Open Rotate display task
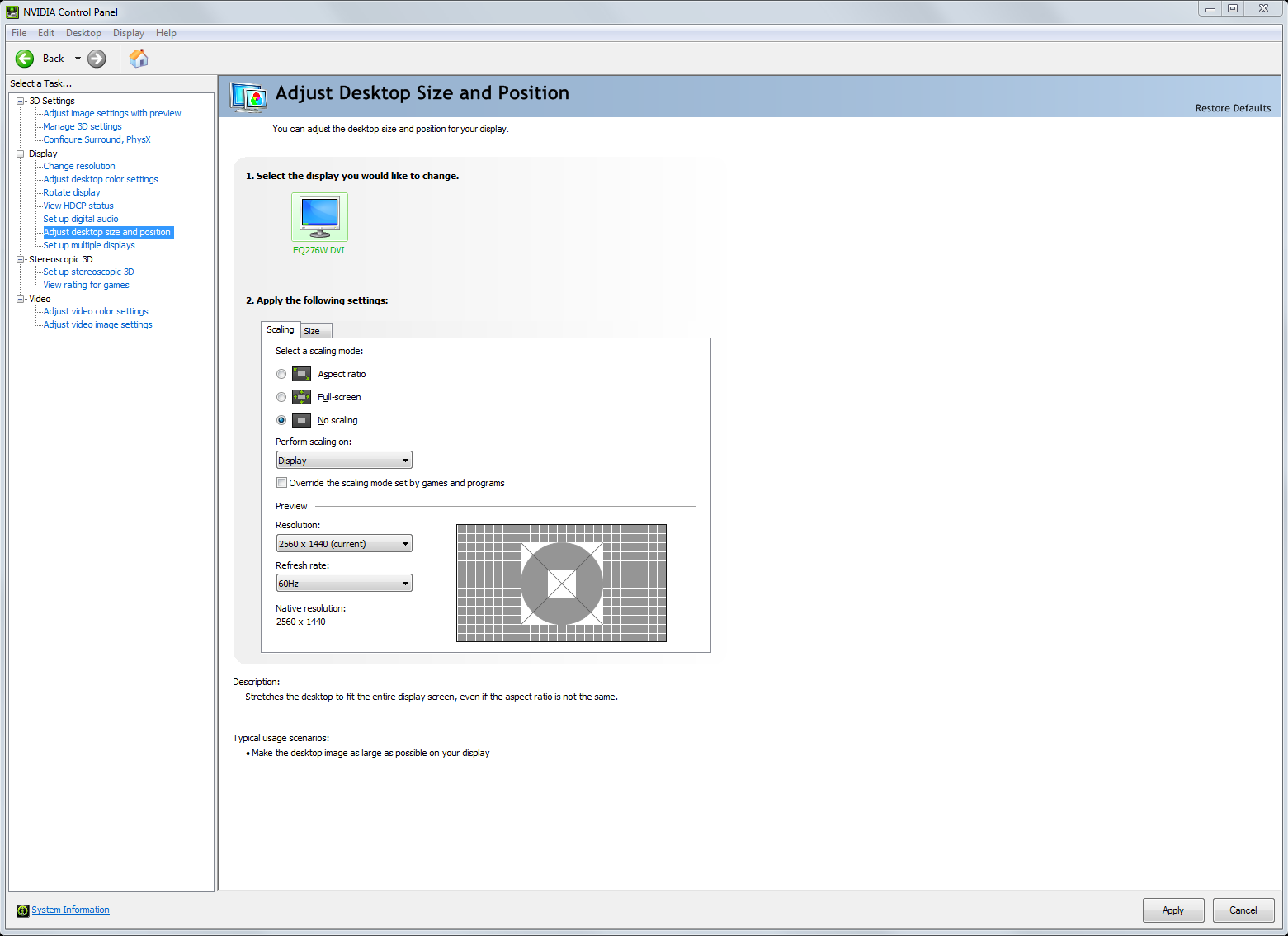This screenshot has height=936, width=1288. (x=72, y=192)
